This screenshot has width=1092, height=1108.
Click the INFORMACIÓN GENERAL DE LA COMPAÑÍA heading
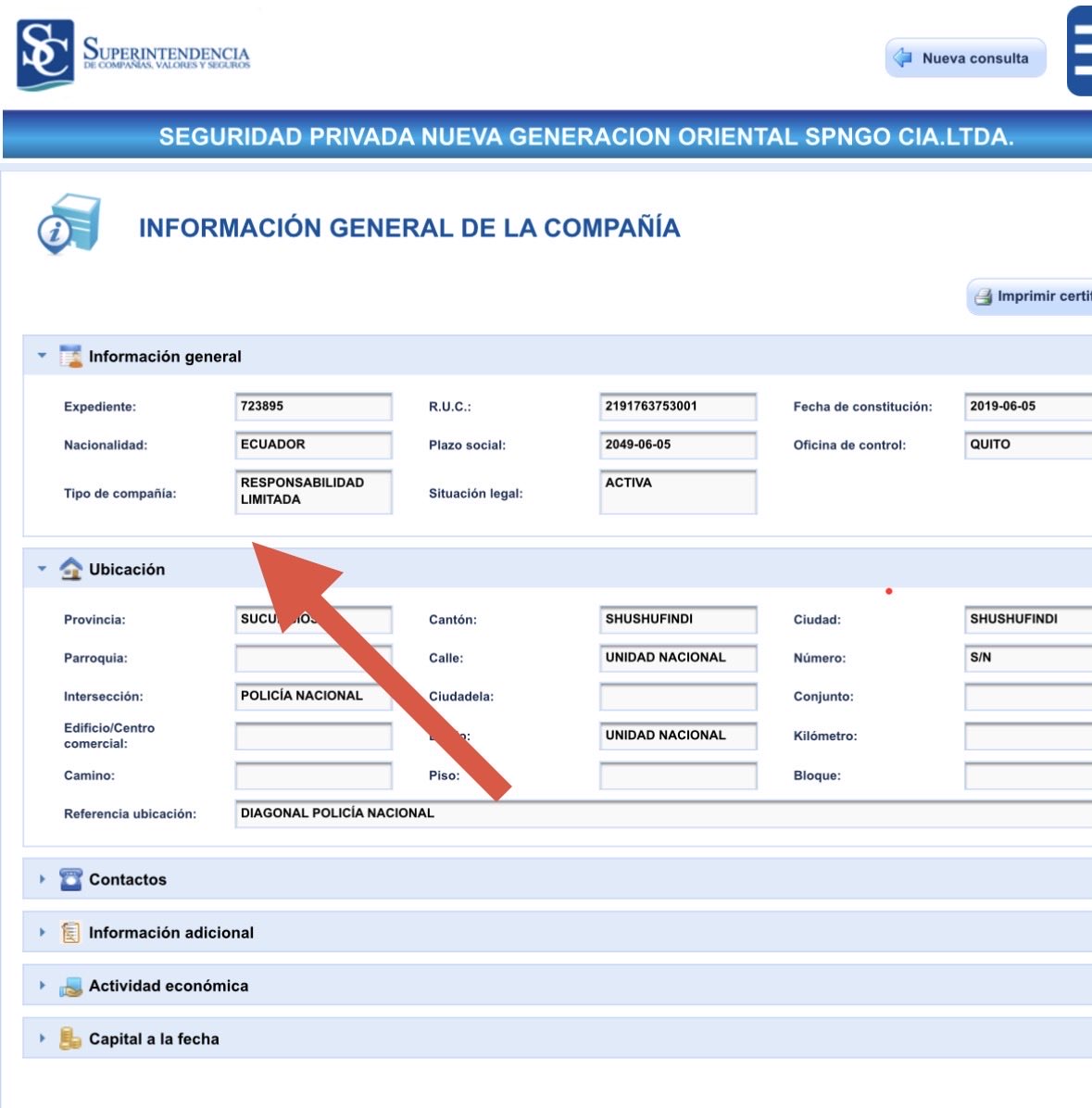(409, 228)
